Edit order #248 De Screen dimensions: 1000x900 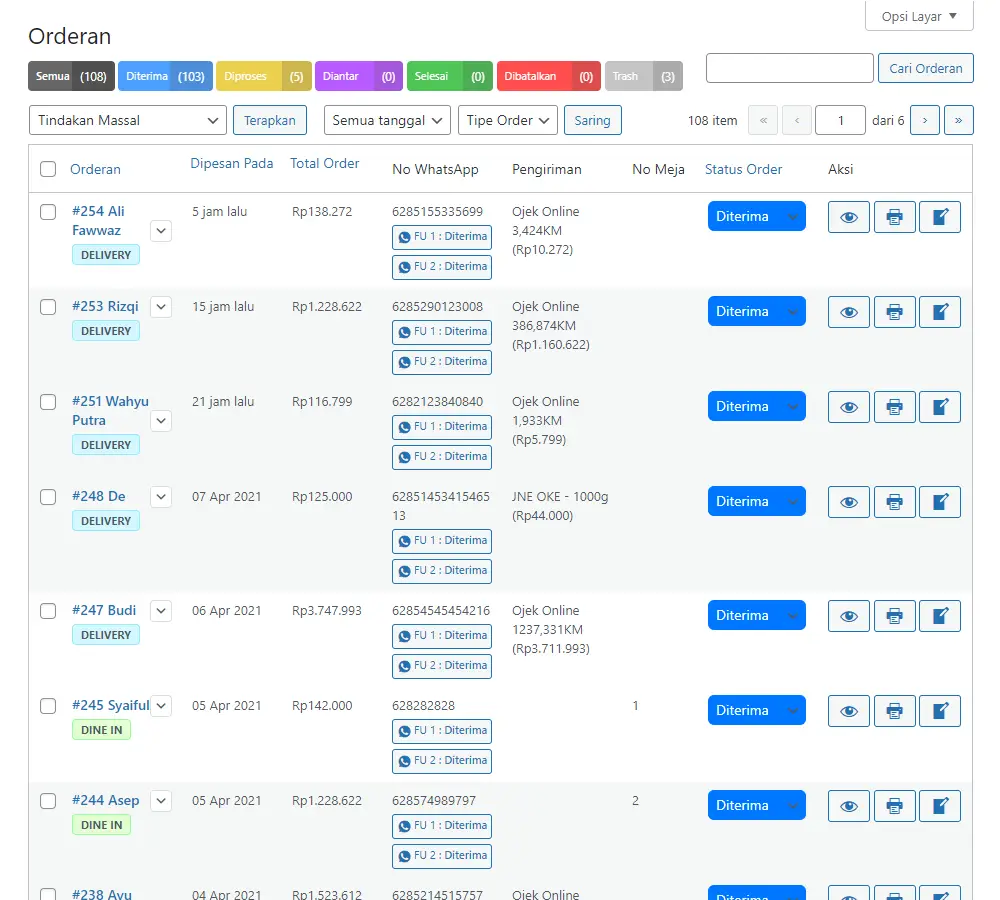939,502
